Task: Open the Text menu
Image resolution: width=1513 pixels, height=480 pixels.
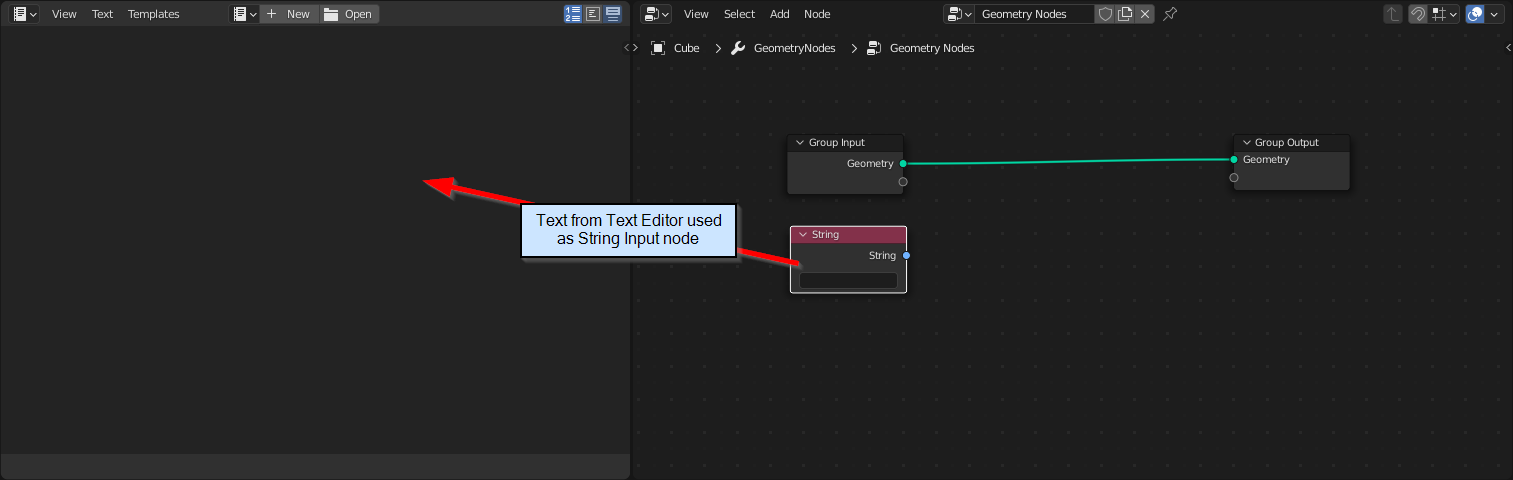Action: click(x=102, y=14)
